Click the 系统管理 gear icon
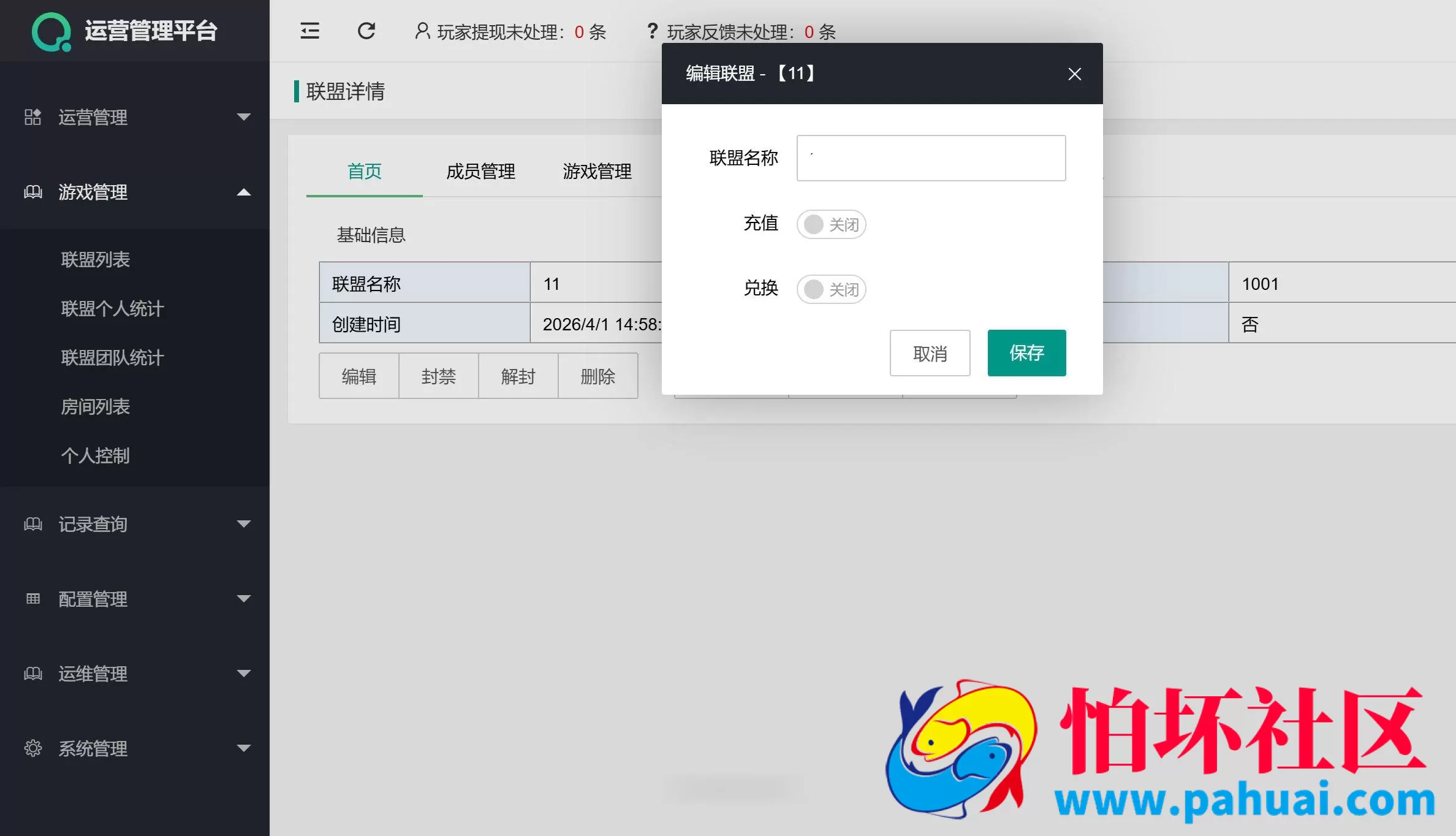Screen dimensions: 1456x836 (x=32, y=748)
